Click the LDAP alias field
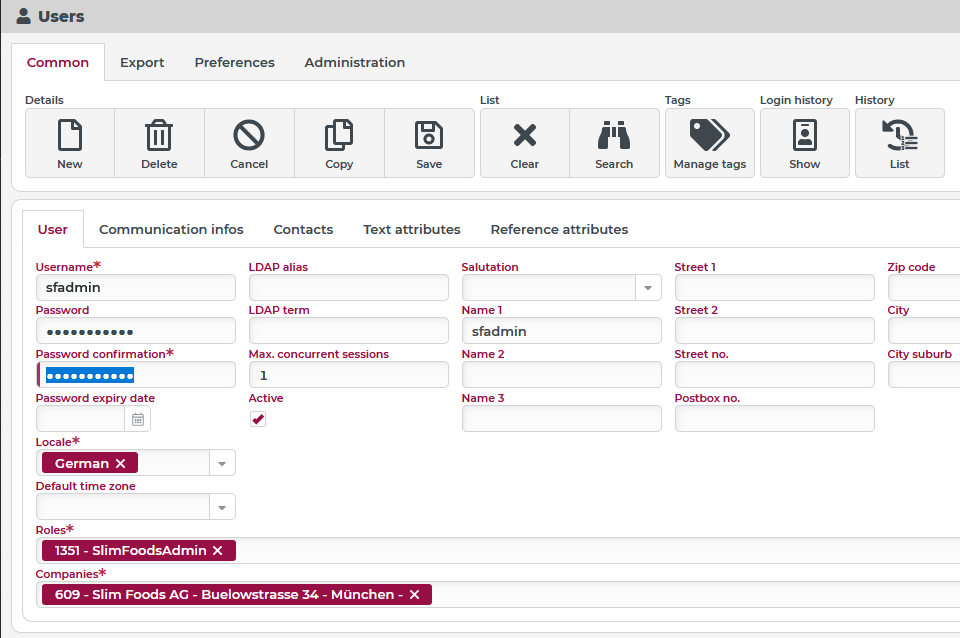The image size is (960, 638). point(348,288)
